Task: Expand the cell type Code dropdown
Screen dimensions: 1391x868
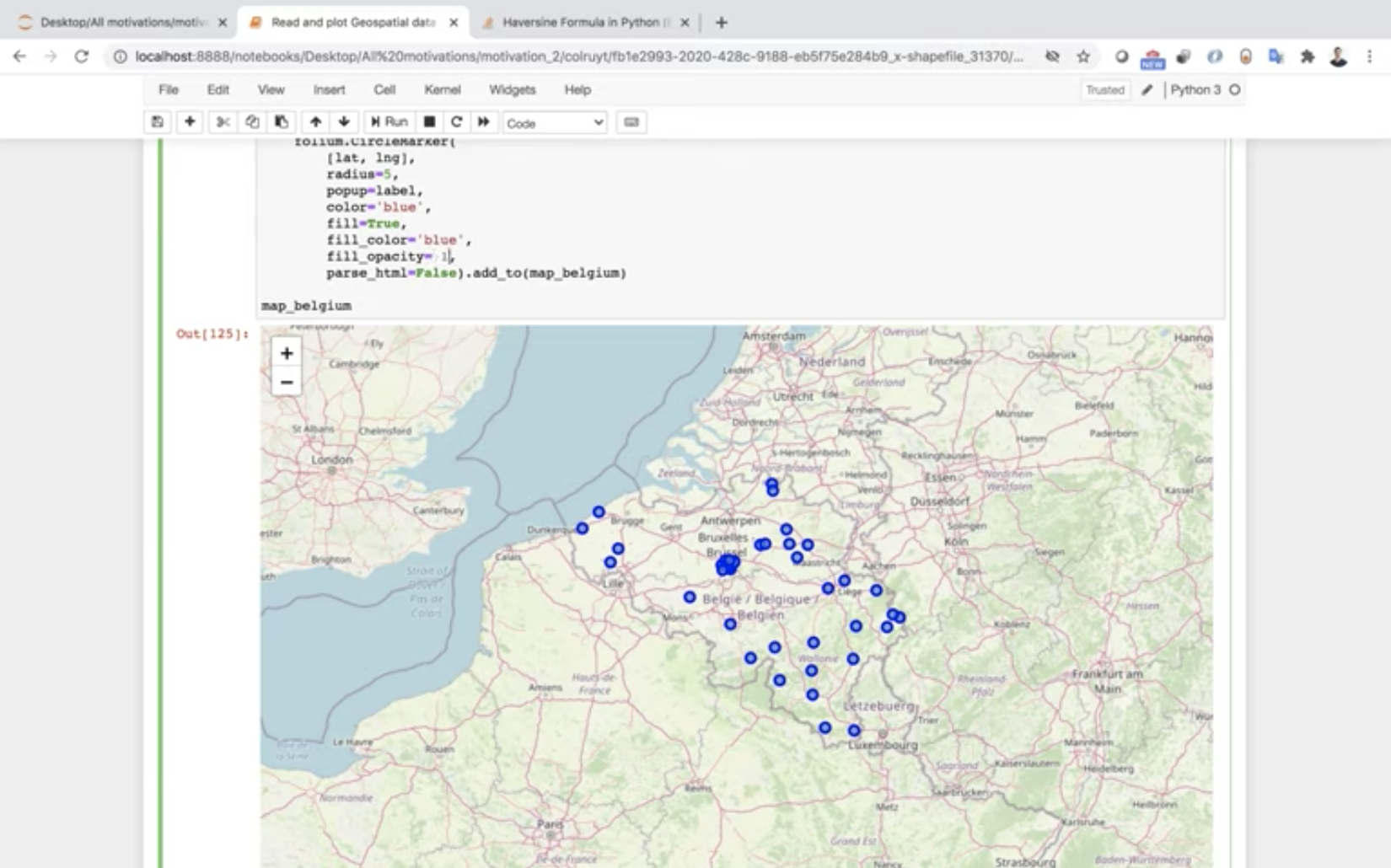Action: pos(555,123)
